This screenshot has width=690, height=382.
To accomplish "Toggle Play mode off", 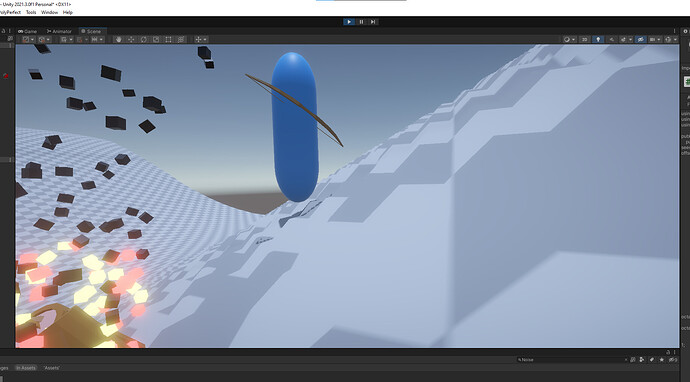I will coord(349,22).
